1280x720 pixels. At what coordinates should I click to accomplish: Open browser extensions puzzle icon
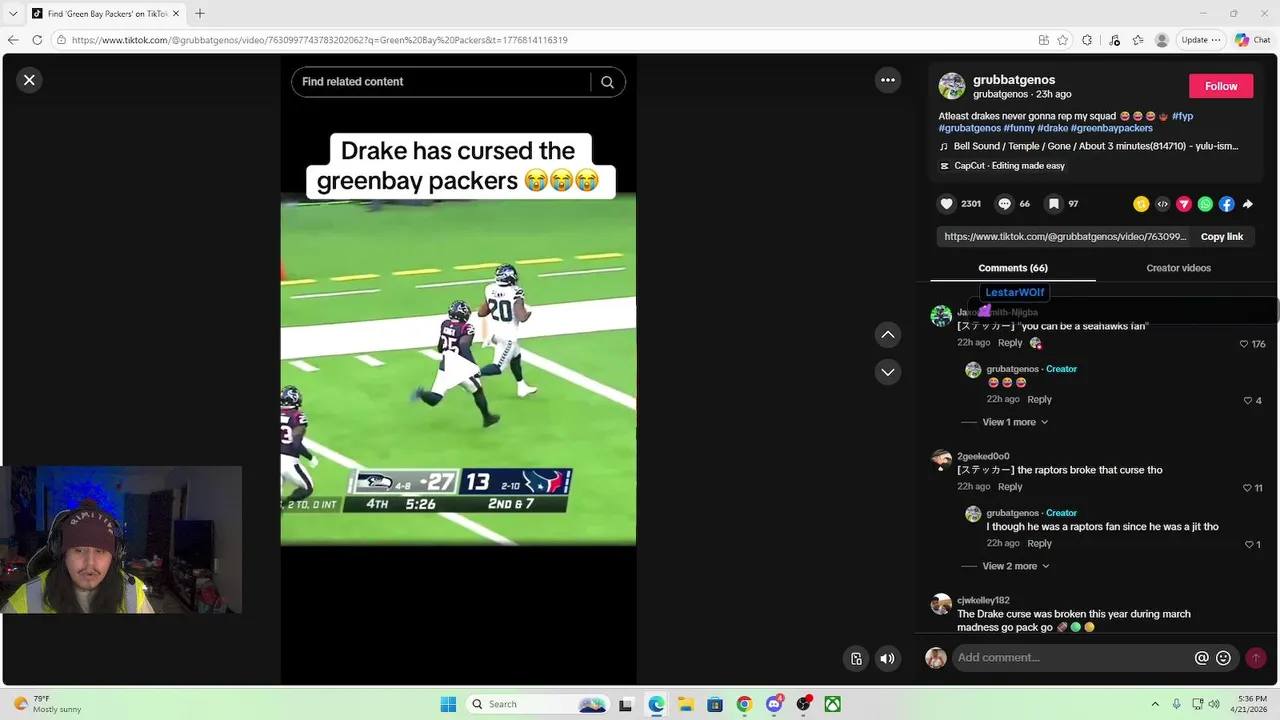tap(1087, 40)
